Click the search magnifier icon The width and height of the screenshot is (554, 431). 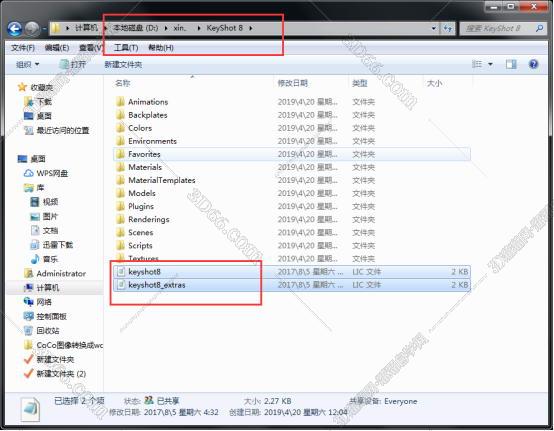[539, 28]
